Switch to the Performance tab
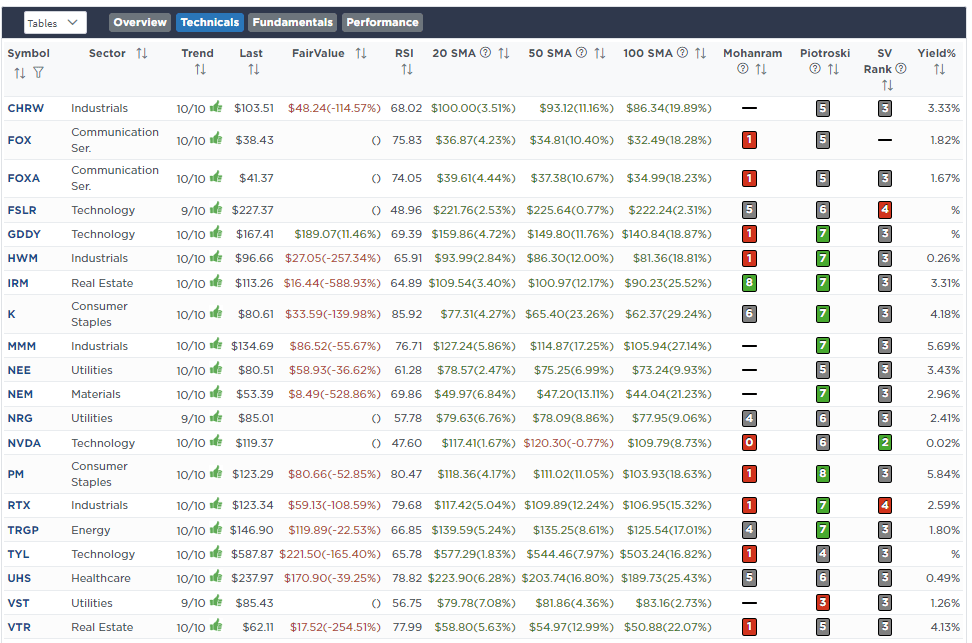972x643 pixels. tap(382, 22)
